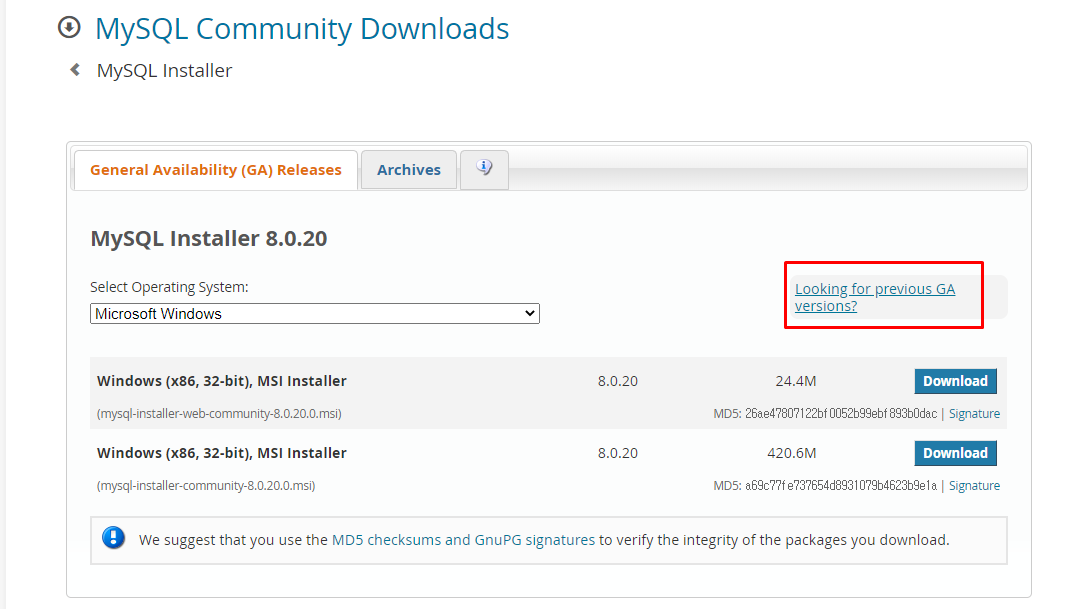This screenshot has width=1066, height=609.
Task: Switch to General Availability (GA) Releases tab
Action: (216, 170)
